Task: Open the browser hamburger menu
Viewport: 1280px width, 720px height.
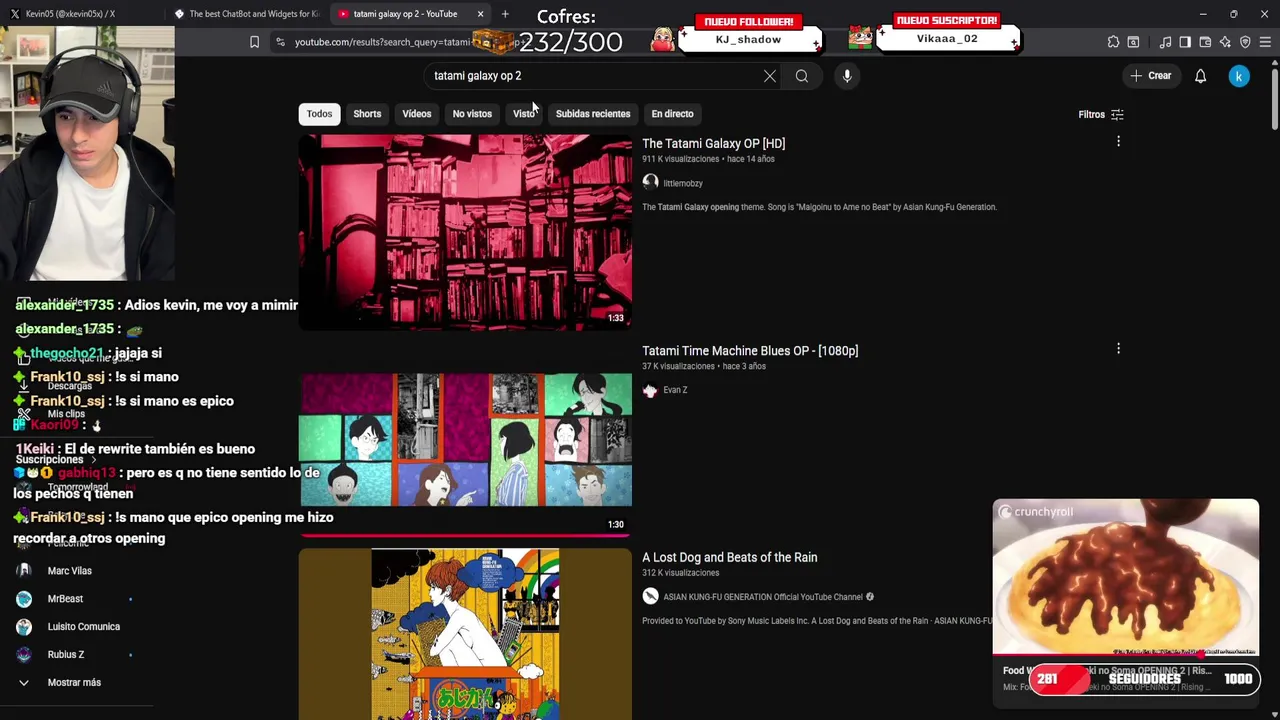Action: coord(1265,42)
